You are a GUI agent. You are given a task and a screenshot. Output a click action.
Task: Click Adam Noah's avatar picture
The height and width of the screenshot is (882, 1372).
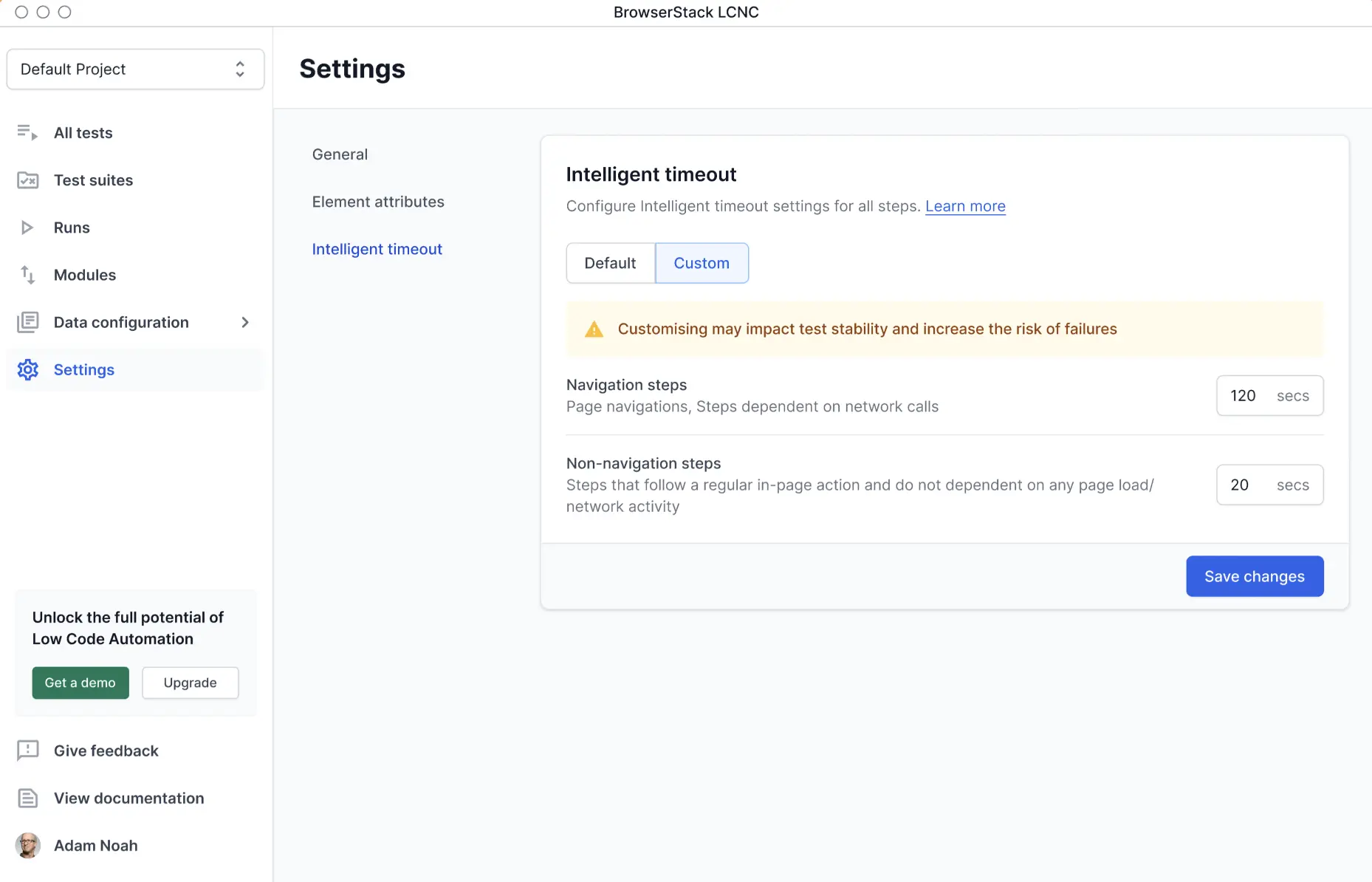coord(27,845)
